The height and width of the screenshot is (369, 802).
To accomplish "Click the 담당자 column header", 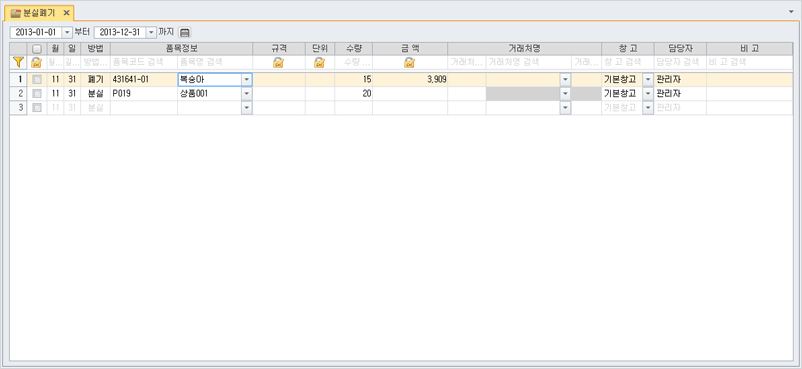I will click(680, 49).
